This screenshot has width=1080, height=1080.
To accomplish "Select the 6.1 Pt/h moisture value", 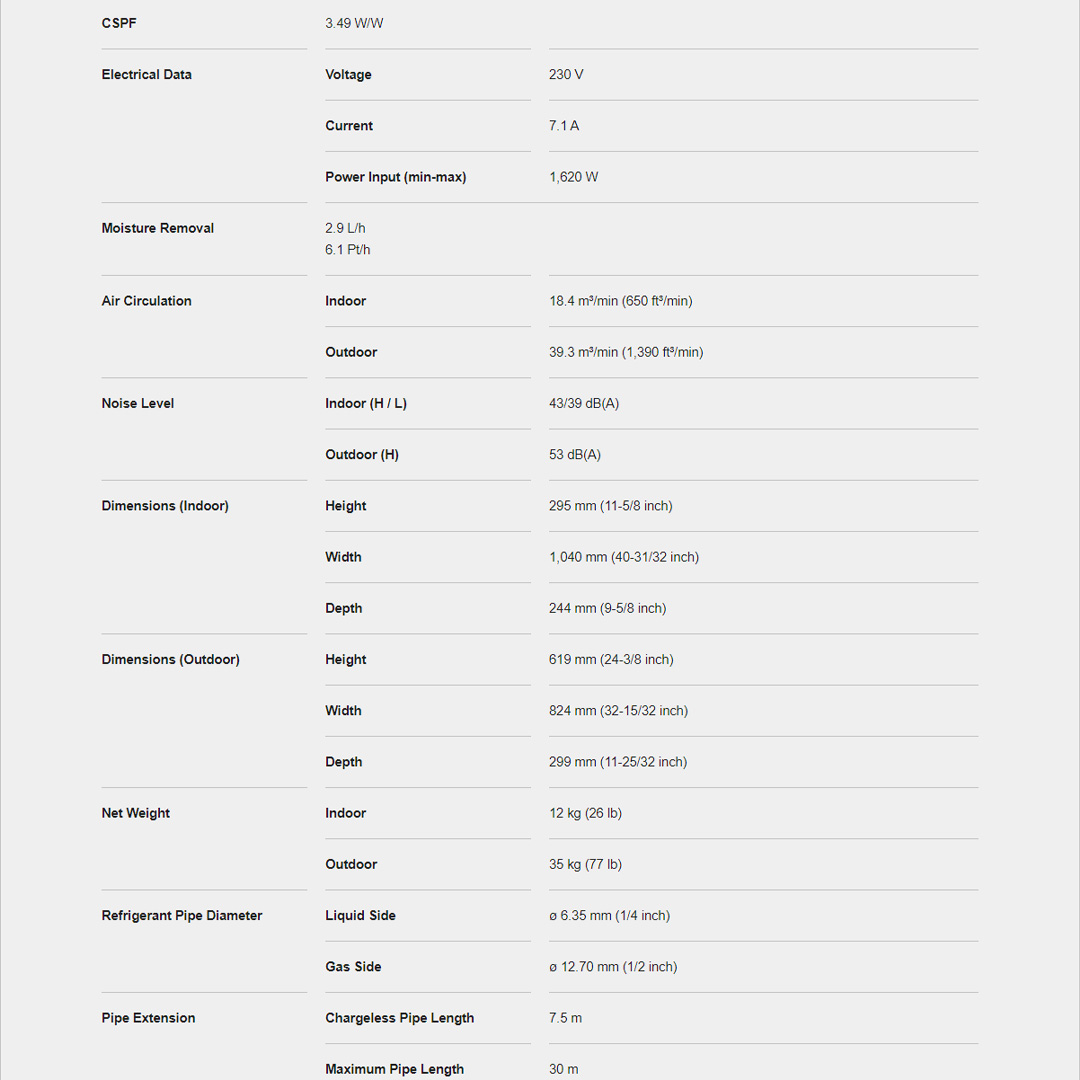I will coord(347,250).
